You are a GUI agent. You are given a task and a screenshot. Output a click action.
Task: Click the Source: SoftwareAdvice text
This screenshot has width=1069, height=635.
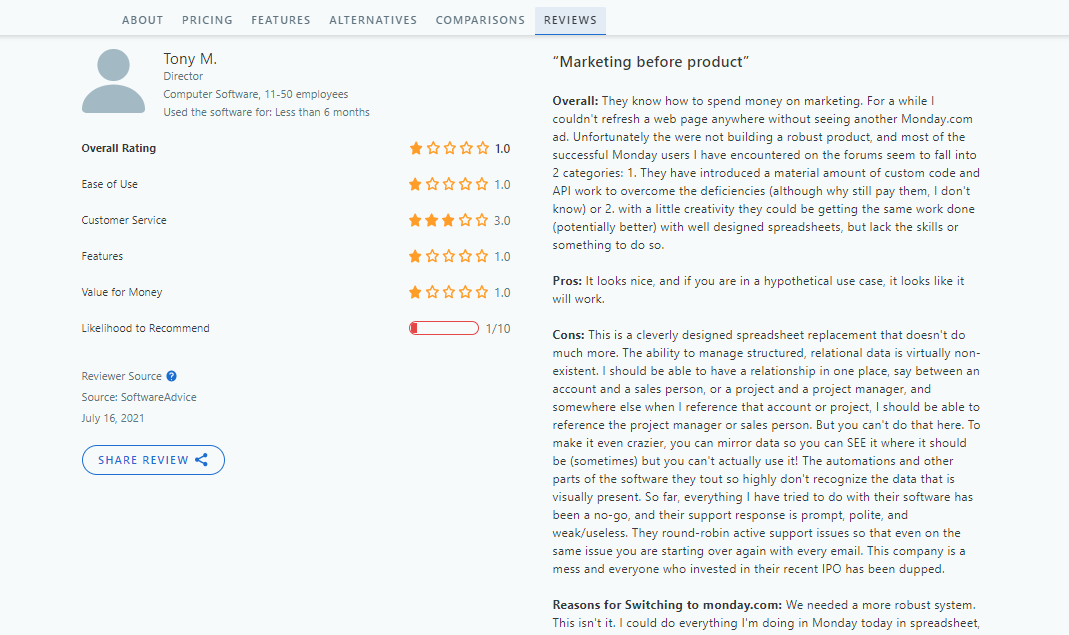(139, 397)
